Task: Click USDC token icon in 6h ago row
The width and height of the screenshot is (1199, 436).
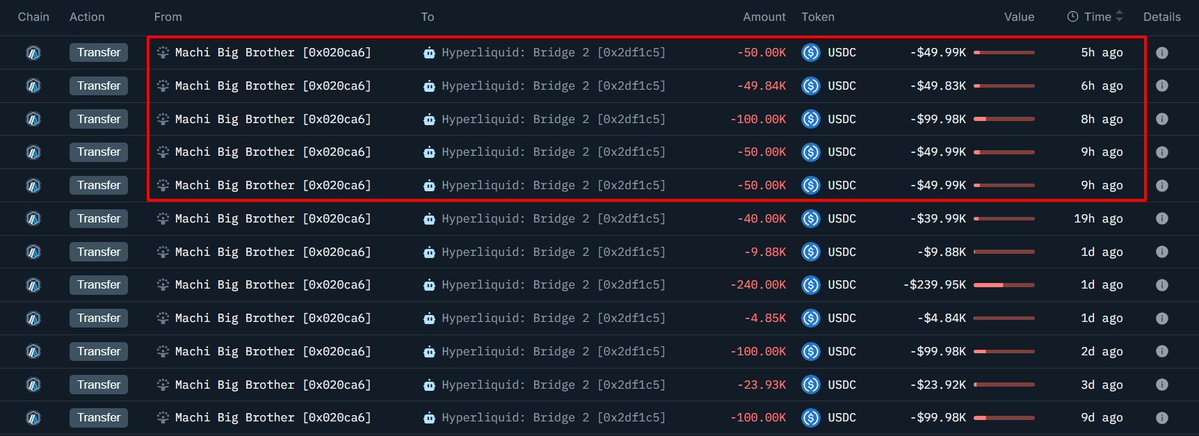Action: tap(811, 86)
